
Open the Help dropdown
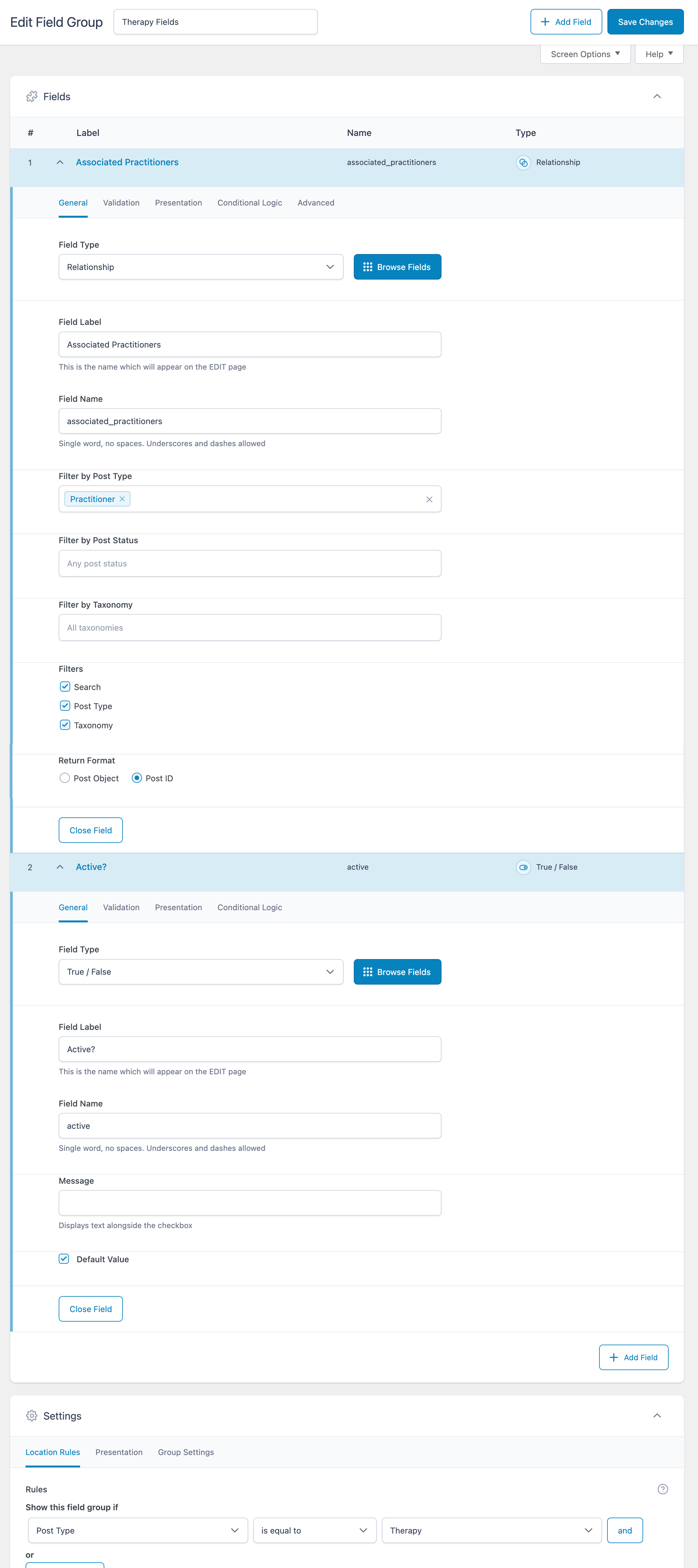coord(659,54)
